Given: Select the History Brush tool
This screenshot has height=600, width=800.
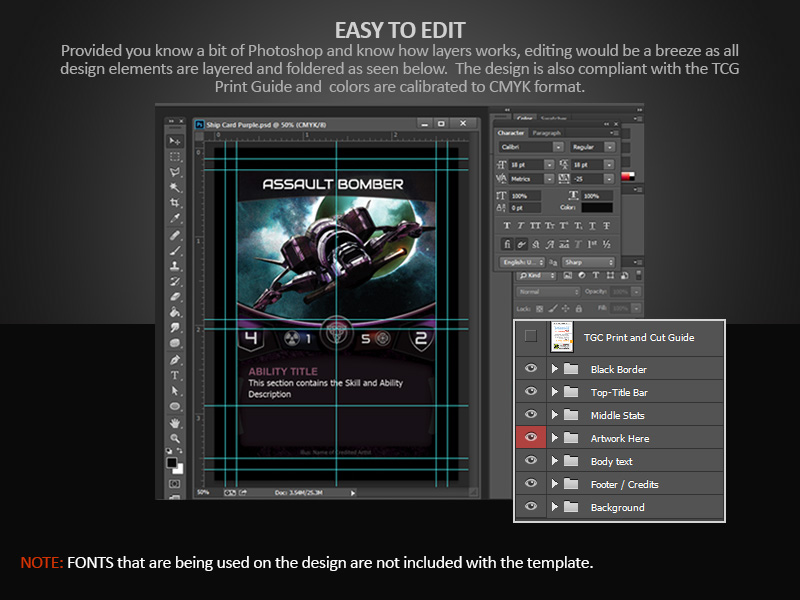Looking at the screenshot, I should coord(175,281).
